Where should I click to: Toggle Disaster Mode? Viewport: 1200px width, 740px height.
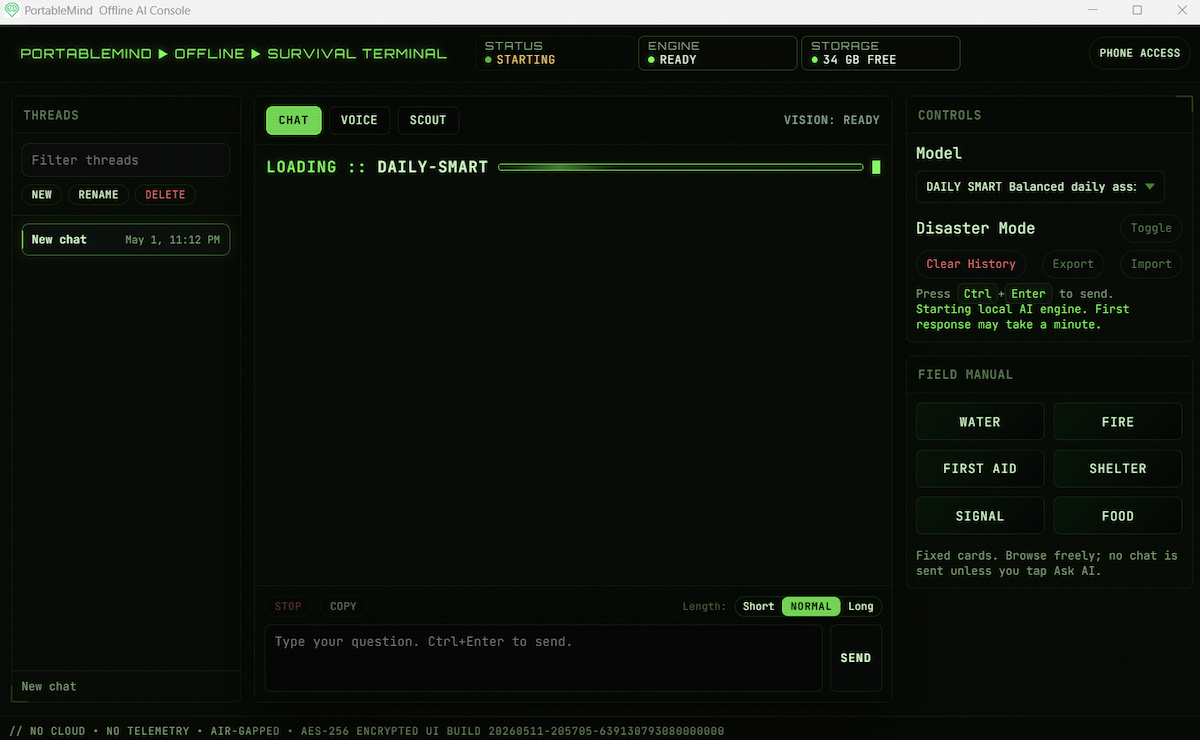click(x=1151, y=228)
